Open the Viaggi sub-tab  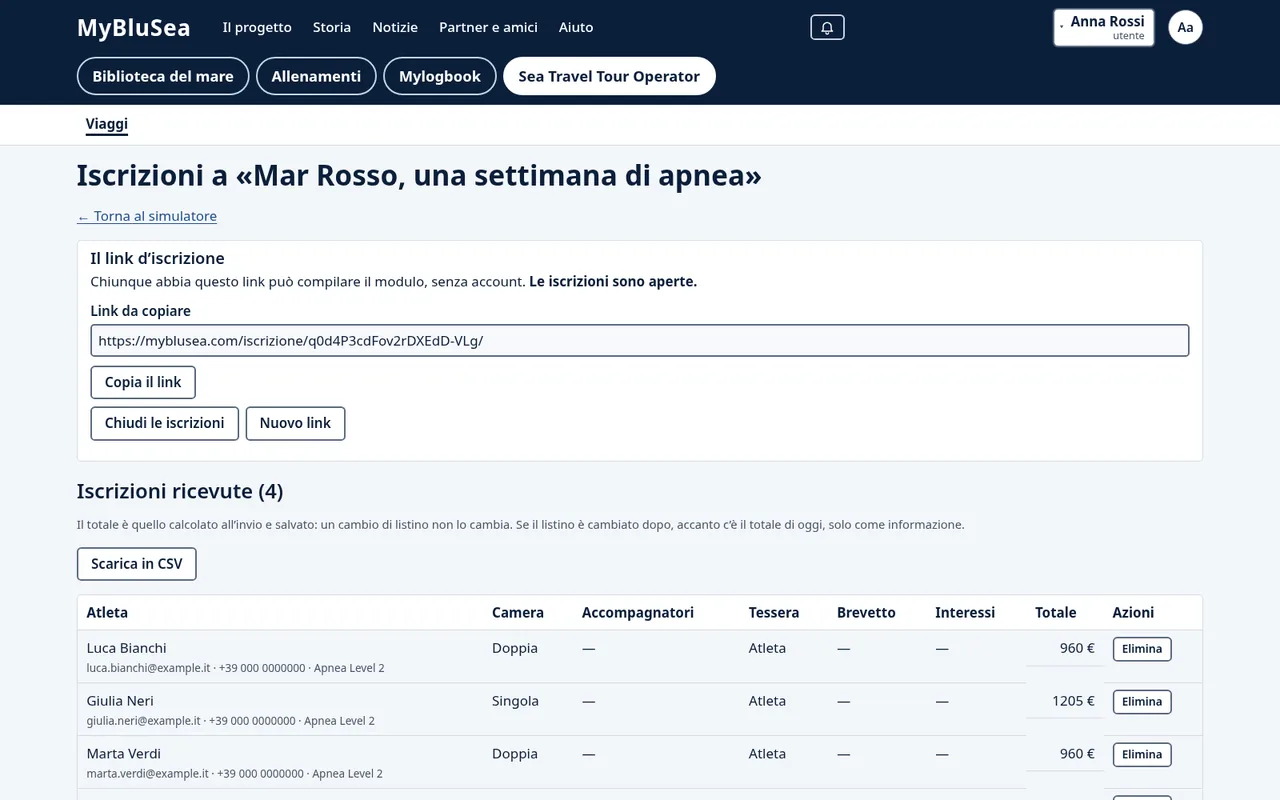point(107,124)
